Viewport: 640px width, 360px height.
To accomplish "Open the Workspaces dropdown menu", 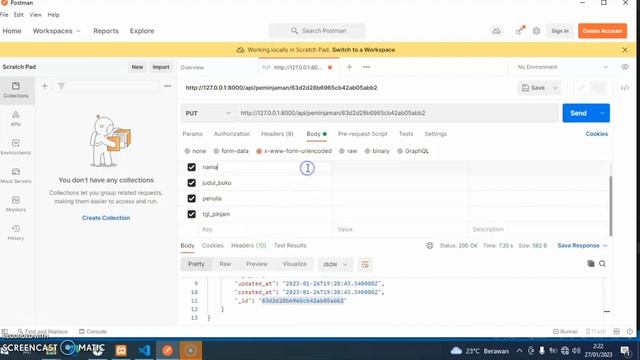I will 56,31.
